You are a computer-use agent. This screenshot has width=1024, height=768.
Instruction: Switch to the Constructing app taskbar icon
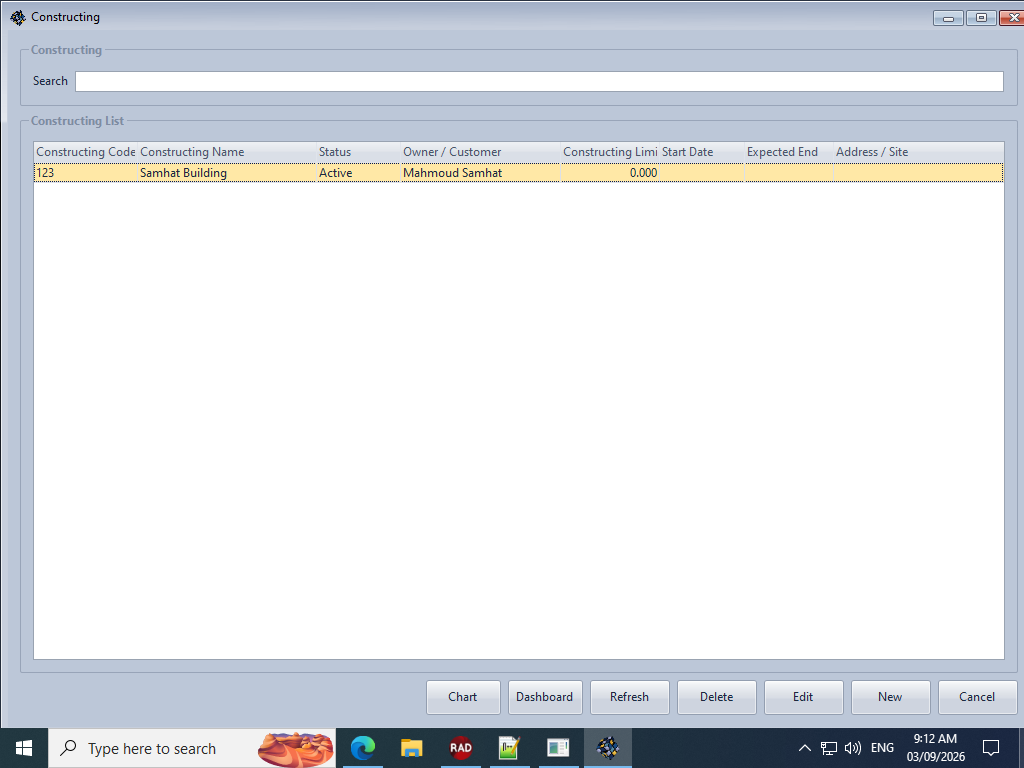607,748
